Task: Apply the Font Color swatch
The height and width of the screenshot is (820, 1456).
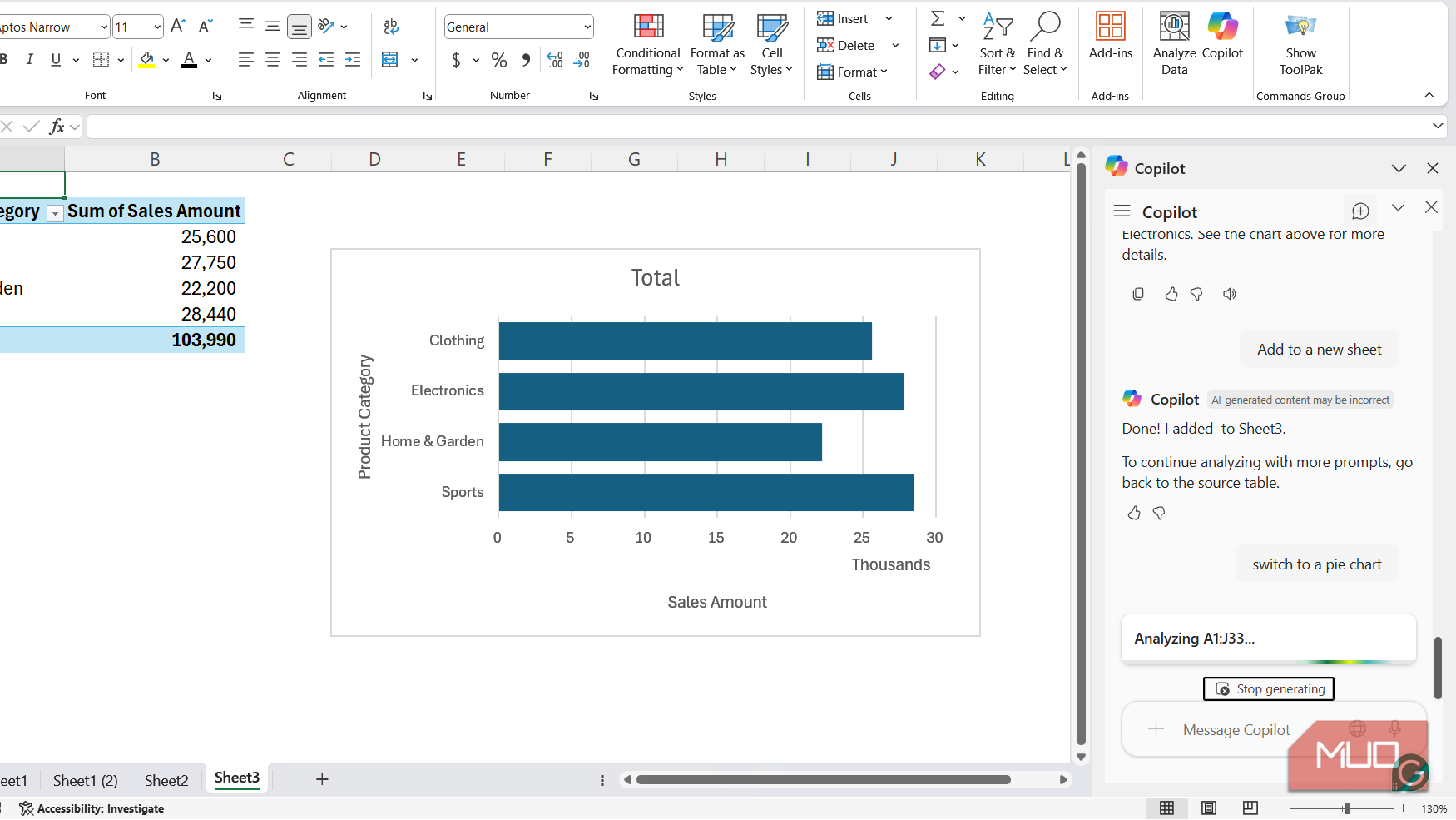Action: click(189, 59)
